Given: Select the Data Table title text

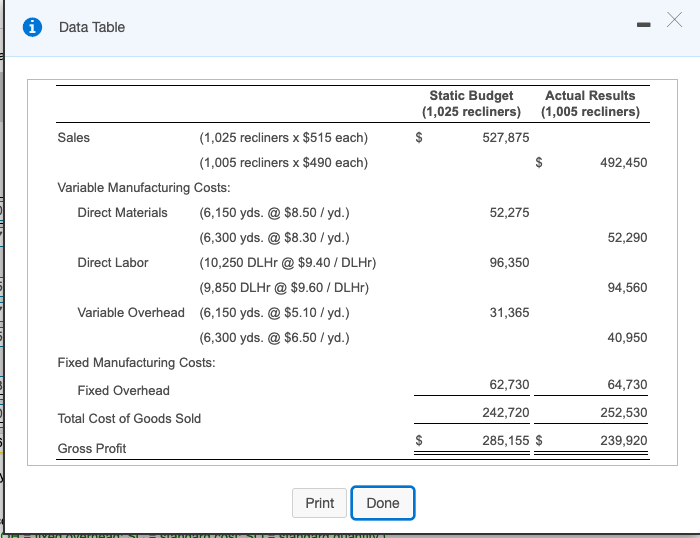Looking at the screenshot, I should pyautogui.click(x=92, y=27).
